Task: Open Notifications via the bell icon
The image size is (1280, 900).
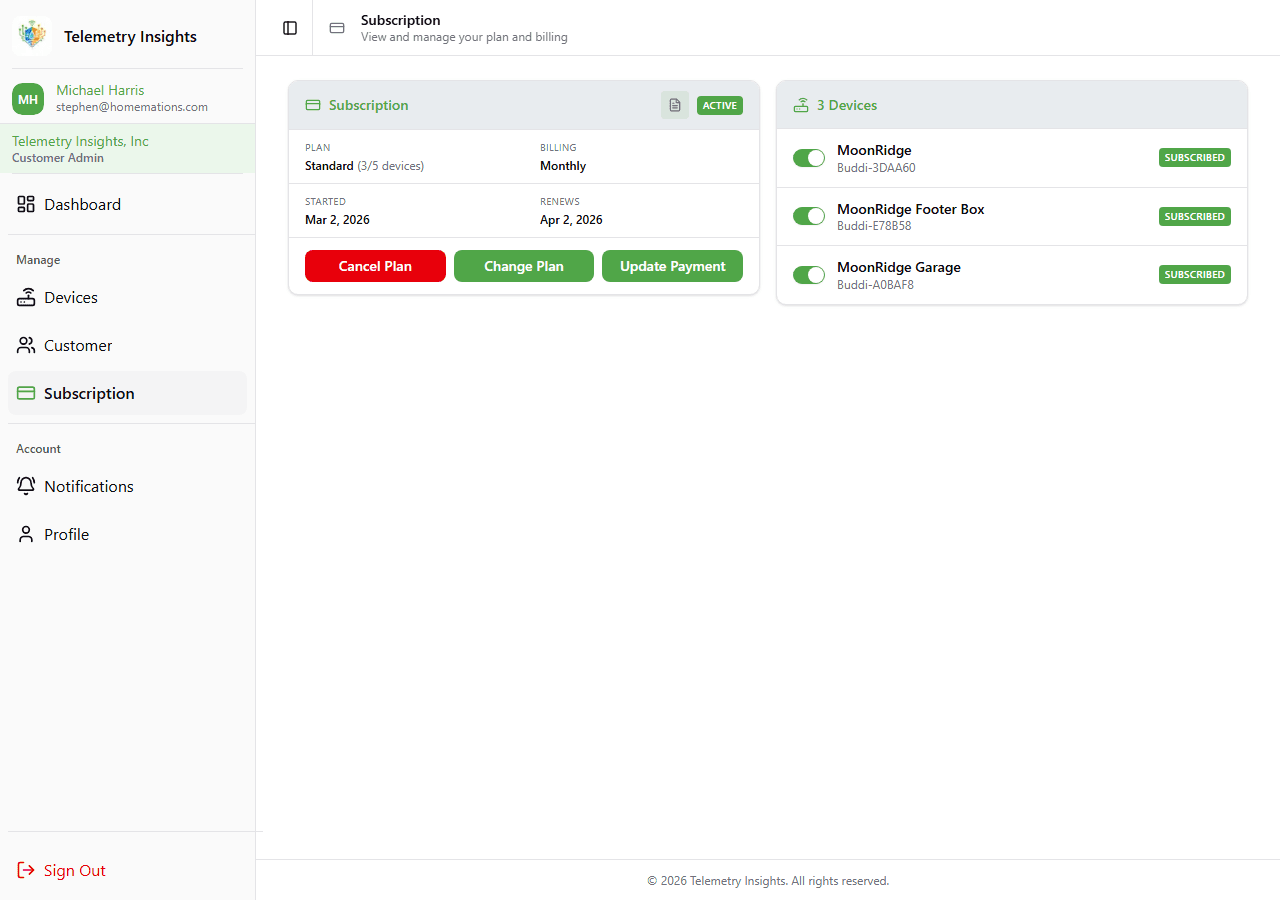Action: click(x=25, y=486)
